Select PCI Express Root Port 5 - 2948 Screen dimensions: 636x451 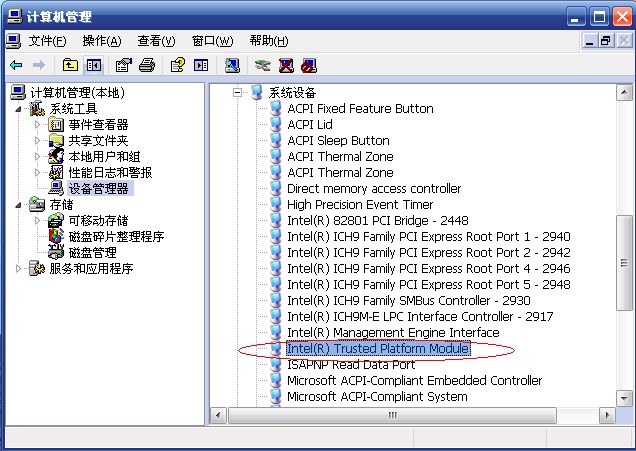point(429,285)
